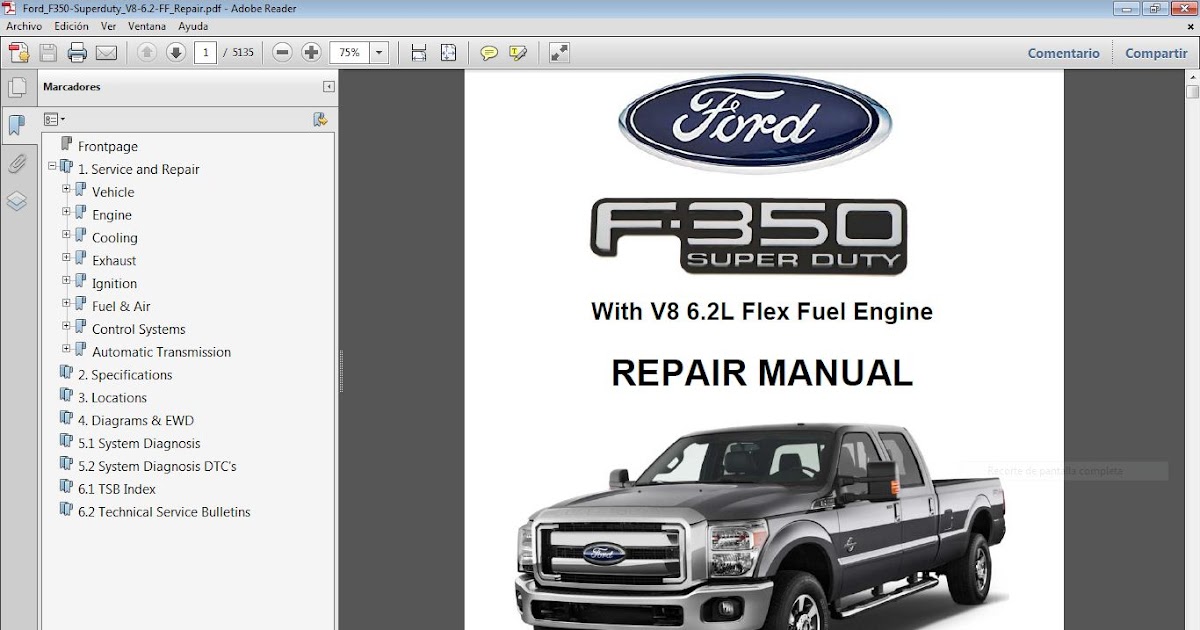Open the Attachments paperclip panel
The height and width of the screenshot is (630, 1200).
click(x=17, y=163)
